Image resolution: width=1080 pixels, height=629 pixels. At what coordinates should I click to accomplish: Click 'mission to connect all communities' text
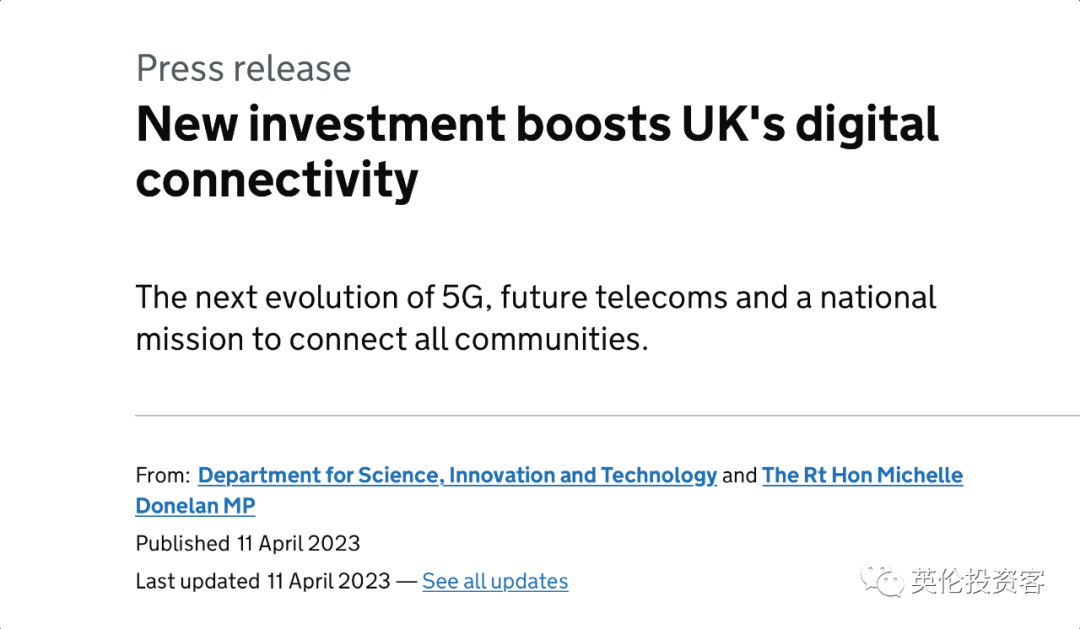click(x=392, y=339)
